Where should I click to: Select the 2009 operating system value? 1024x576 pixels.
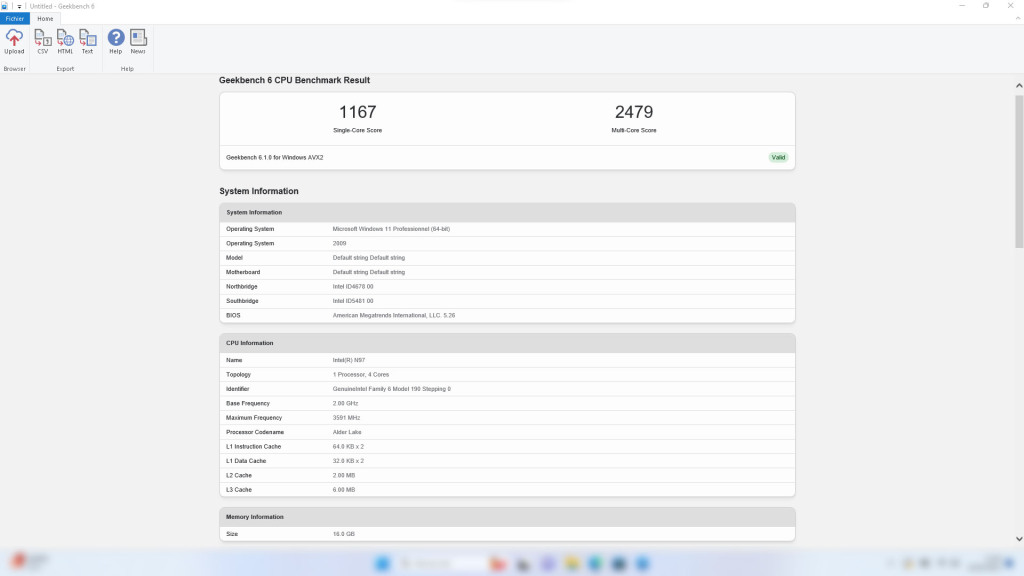click(339, 243)
